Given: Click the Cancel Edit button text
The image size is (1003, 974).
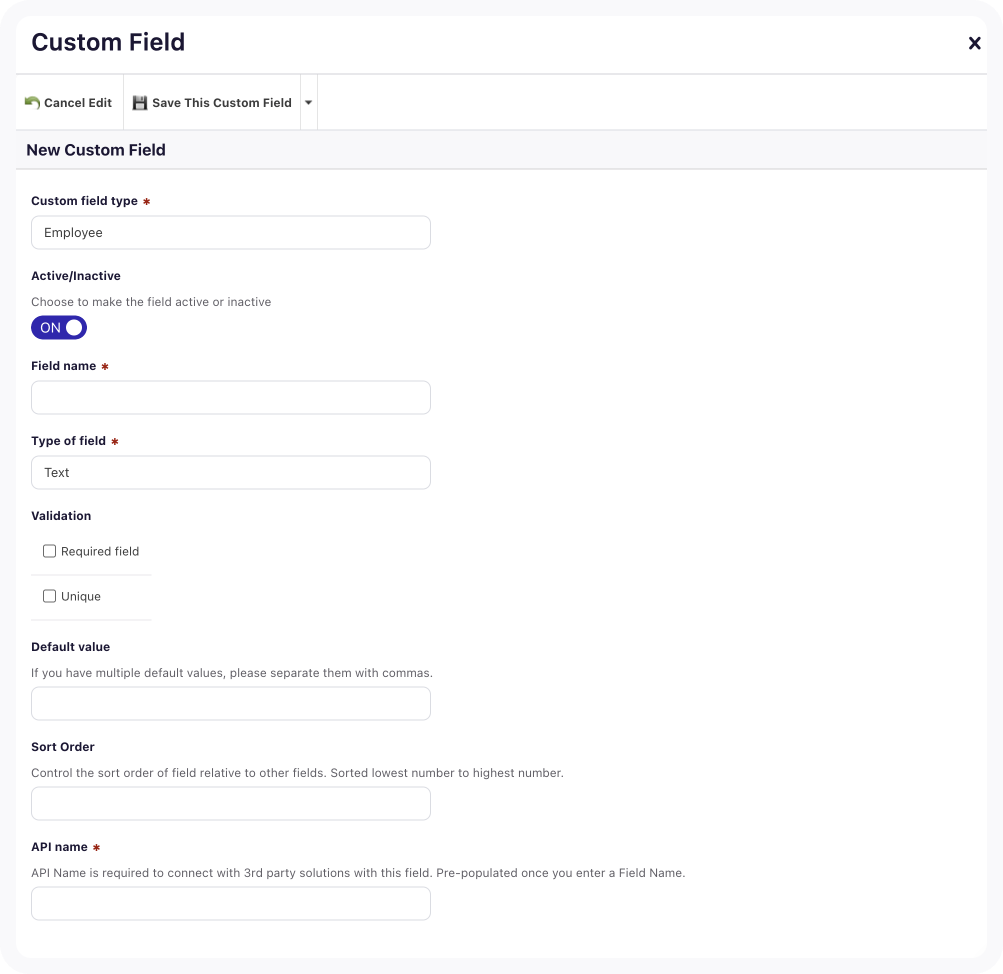Looking at the screenshot, I should [x=78, y=102].
